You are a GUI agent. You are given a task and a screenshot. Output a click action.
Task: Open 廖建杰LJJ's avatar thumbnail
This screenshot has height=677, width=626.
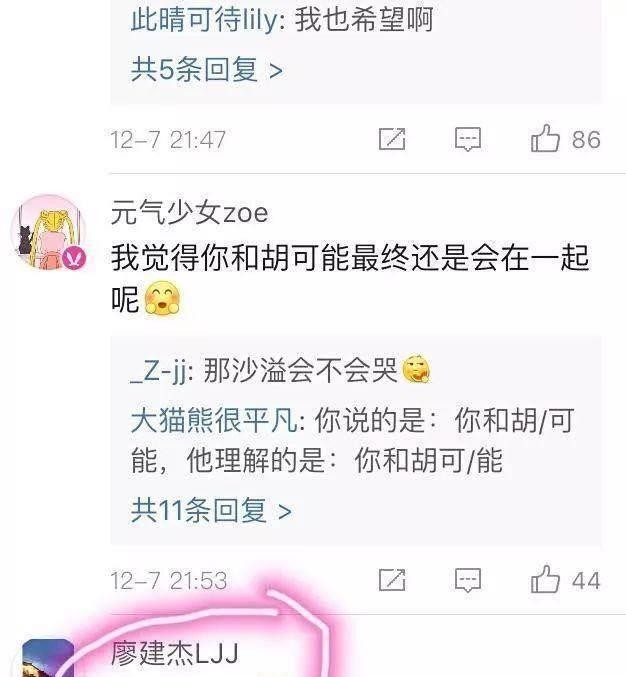(x=48, y=658)
